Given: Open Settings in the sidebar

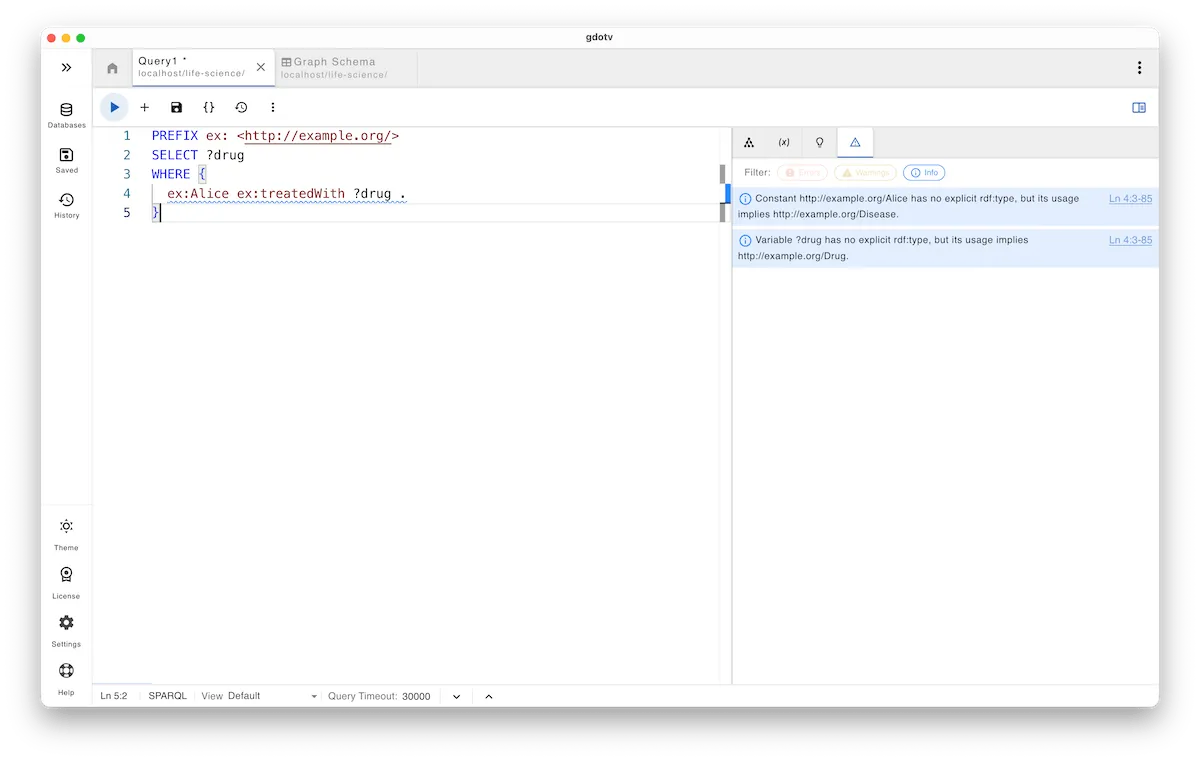Looking at the screenshot, I should point(66,630).
